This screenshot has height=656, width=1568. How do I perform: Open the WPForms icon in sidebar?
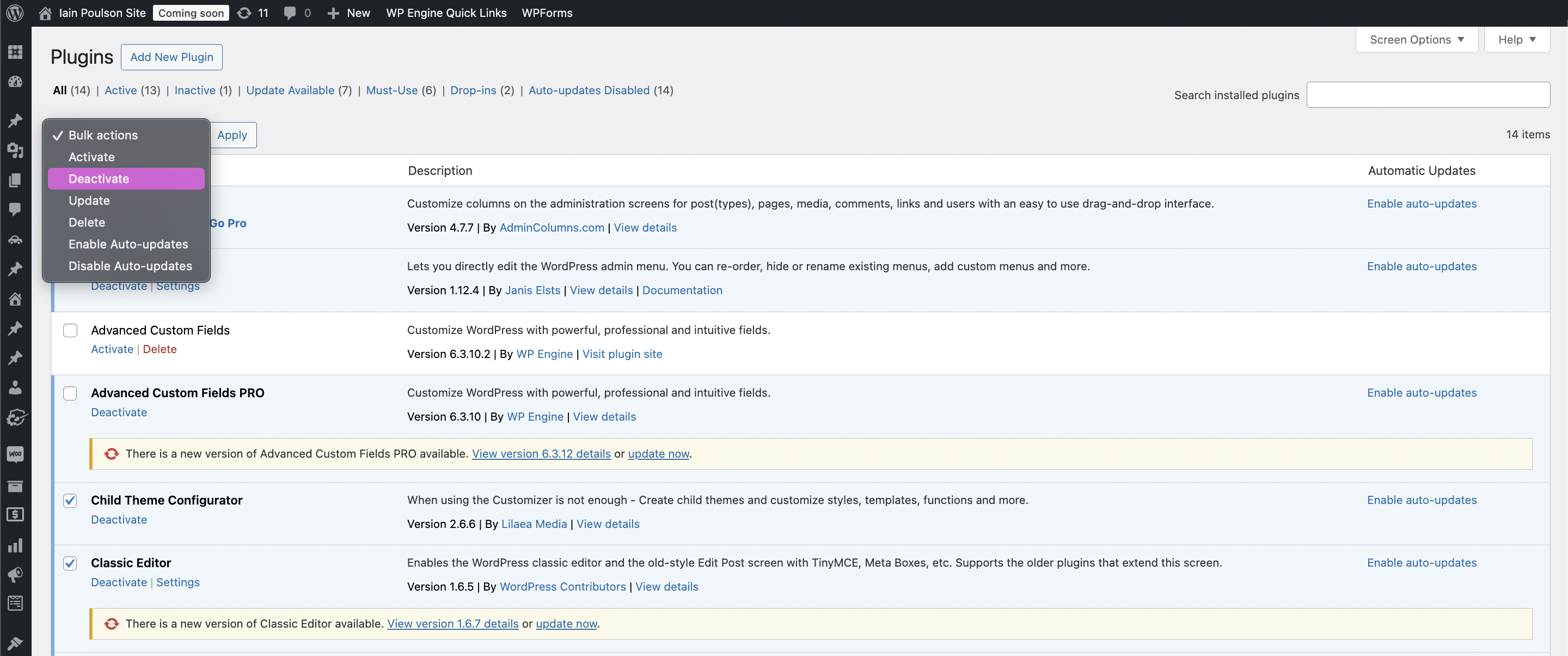15,603
